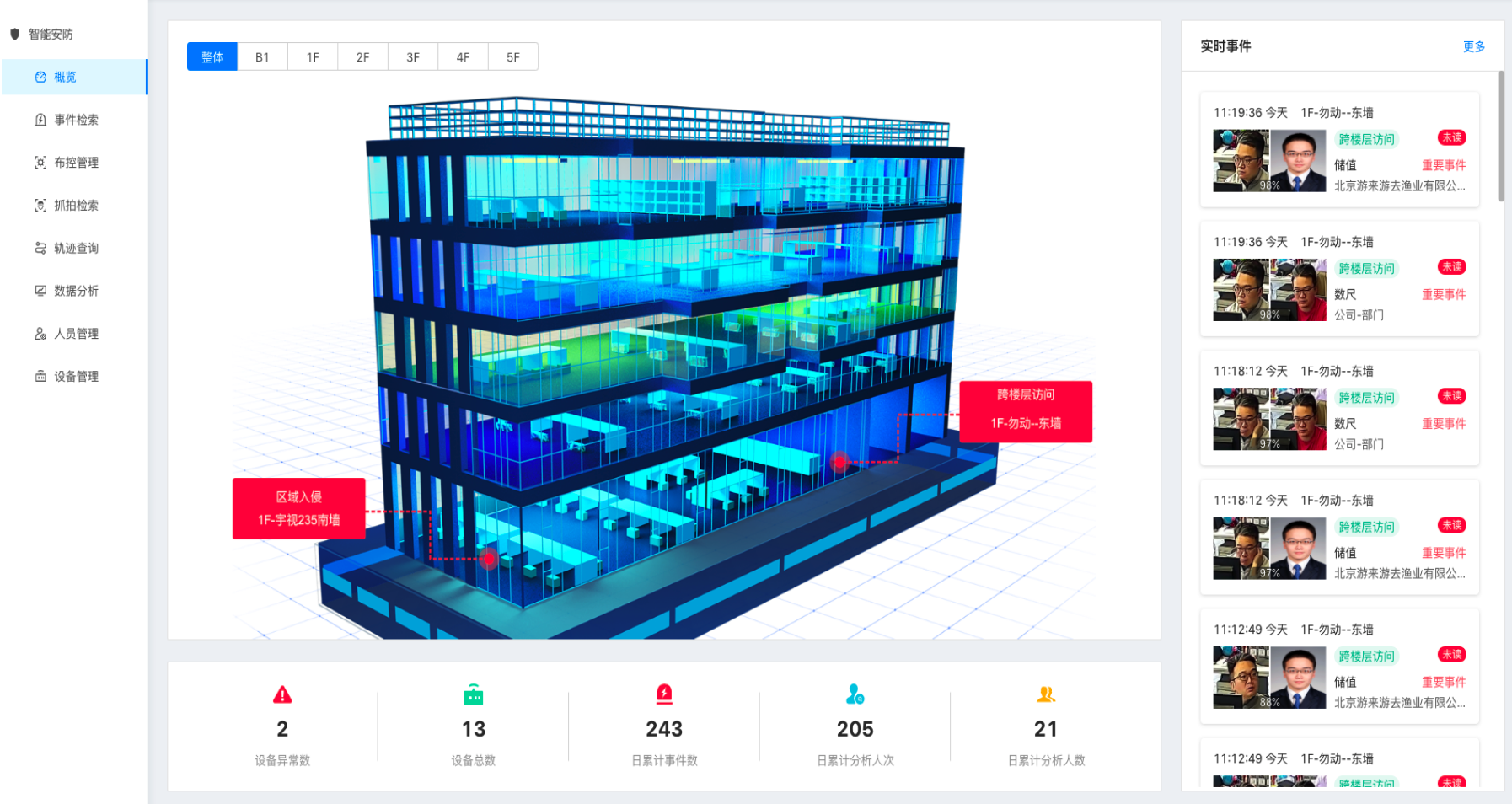Image resolution: width=1512 pixels, height=804 pixels.
Task: Click the 2 设备异常数 value
Action: pyautogui.click(x=282, y=729)
